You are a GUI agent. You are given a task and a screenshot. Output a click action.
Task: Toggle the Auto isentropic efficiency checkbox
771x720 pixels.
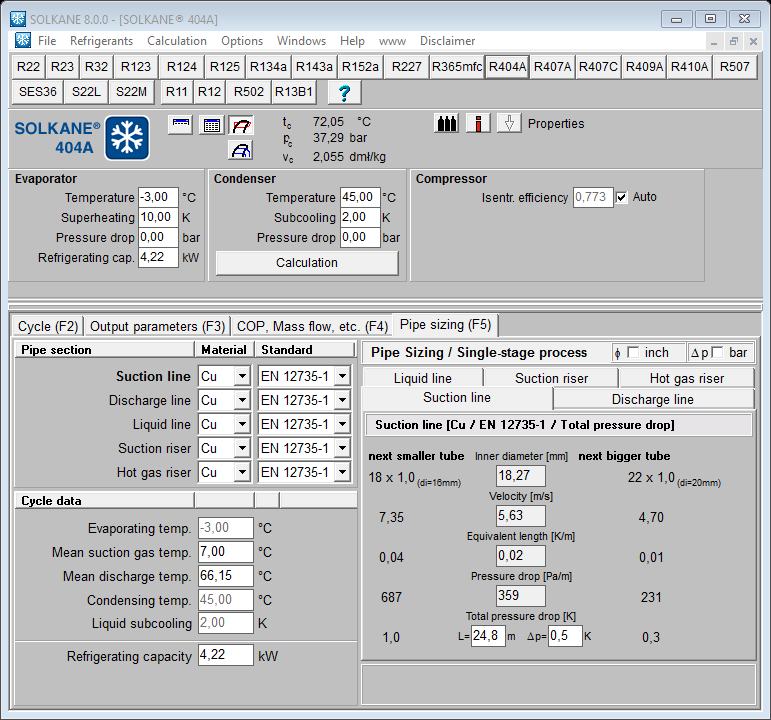pos(622,197)
